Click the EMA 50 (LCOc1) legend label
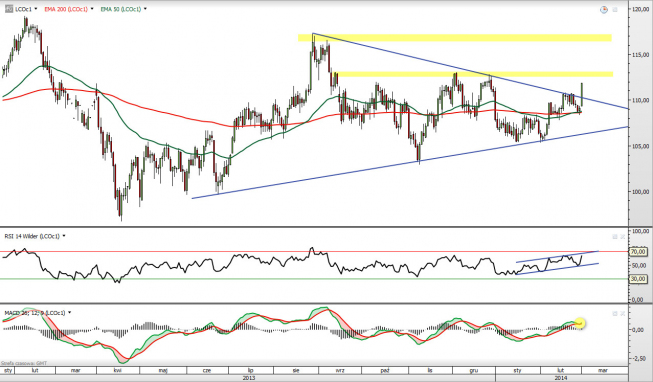 (120, 9)
